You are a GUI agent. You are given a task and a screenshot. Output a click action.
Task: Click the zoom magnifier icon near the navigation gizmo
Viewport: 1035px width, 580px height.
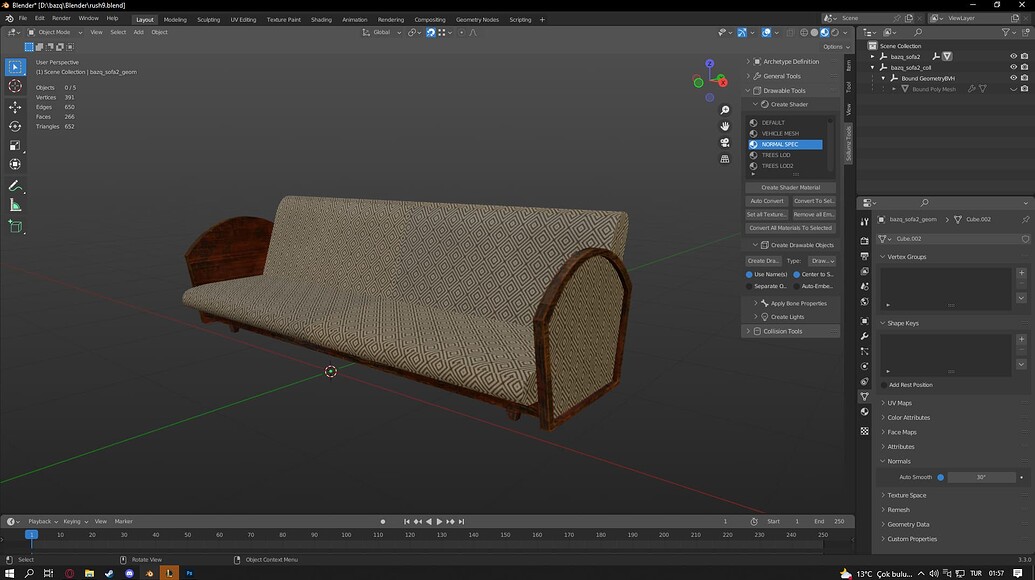pyautogui.click(x=724, y=110)
